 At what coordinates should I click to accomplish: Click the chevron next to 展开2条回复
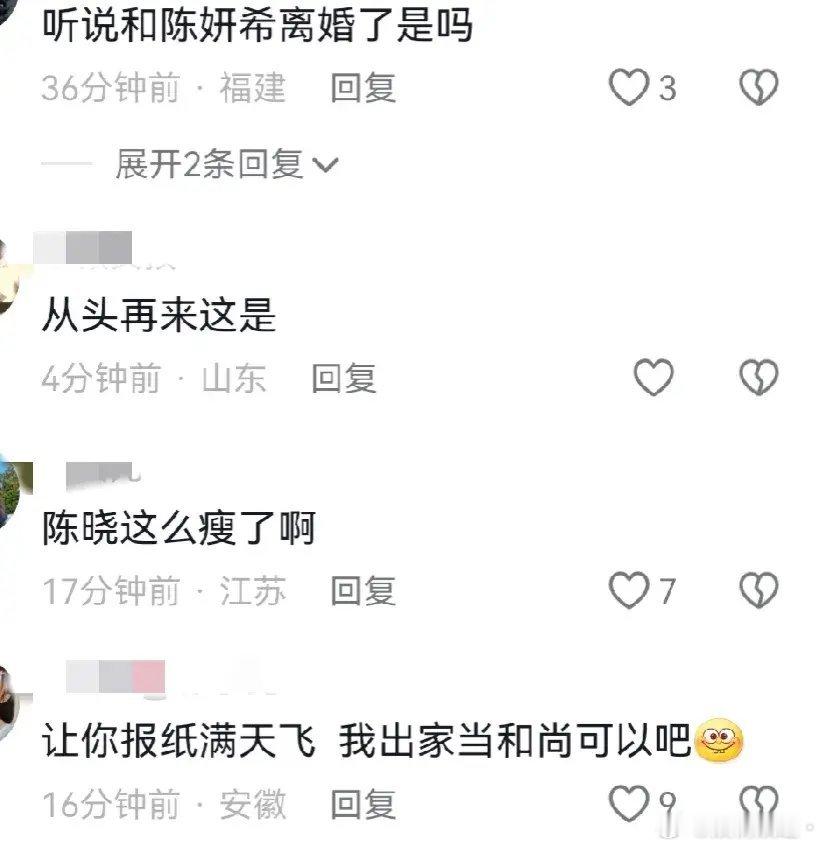tap(326, 165)
